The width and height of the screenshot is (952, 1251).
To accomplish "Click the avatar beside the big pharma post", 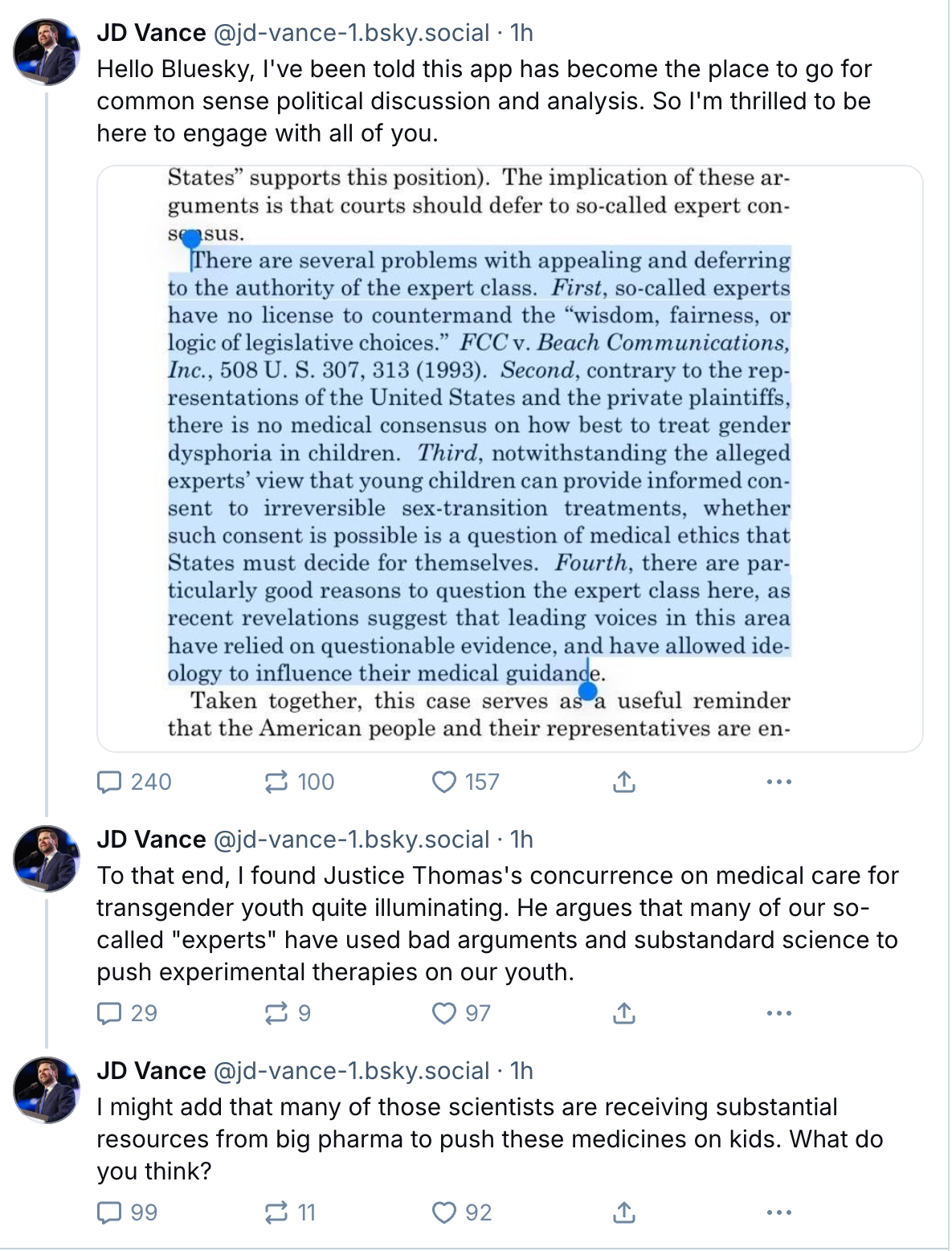I will pyautogui.click(x=47, y=1090).
